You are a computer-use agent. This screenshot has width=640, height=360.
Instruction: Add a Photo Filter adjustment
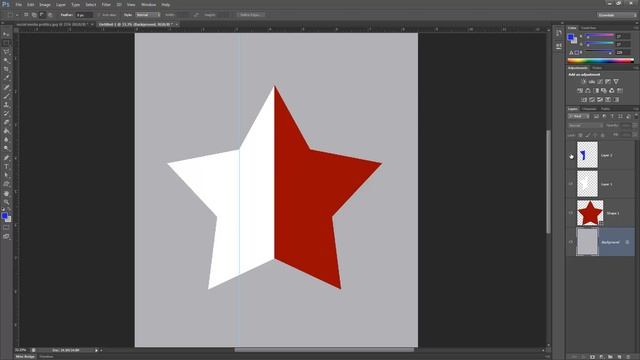click(x=604, y=91)
